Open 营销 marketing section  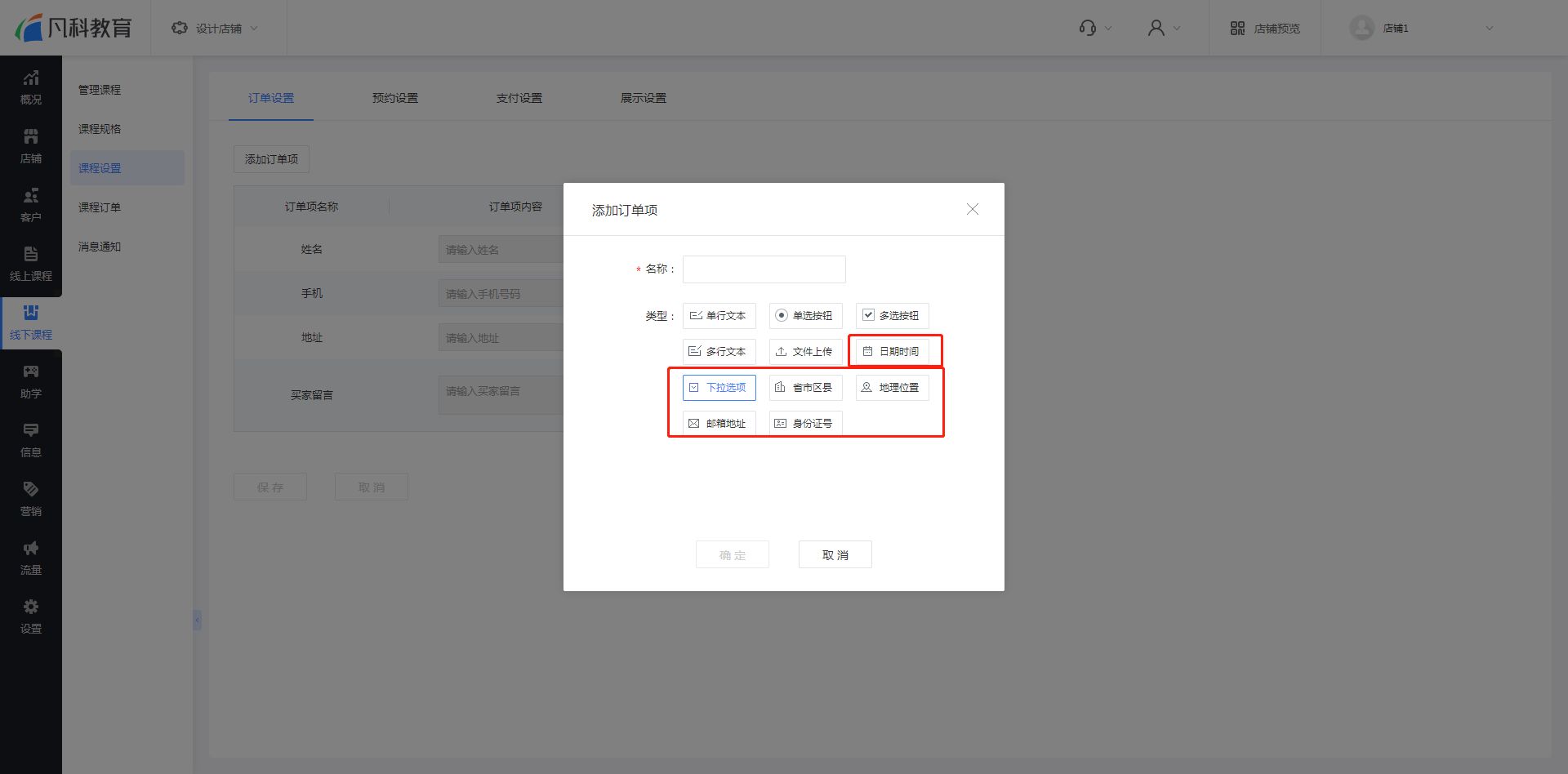[31, 499]
